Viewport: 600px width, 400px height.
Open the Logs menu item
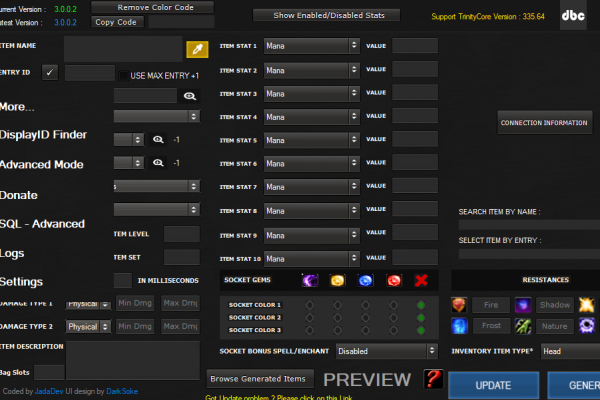12,253
